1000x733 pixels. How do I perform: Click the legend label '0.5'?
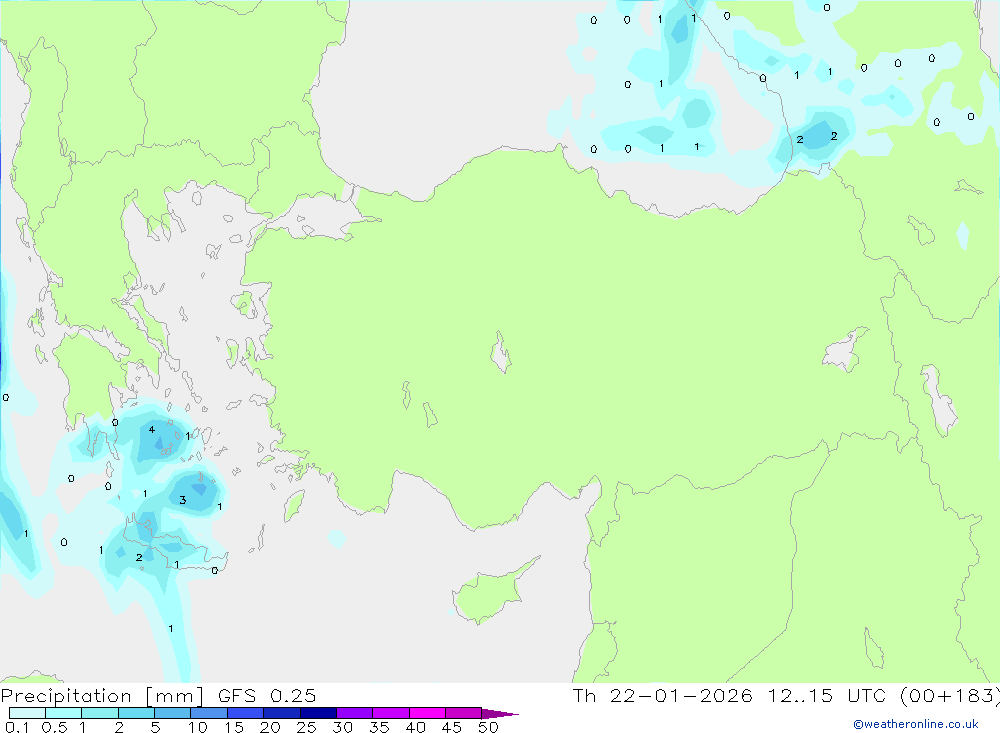pyautogui.click(x=54, y=727)
